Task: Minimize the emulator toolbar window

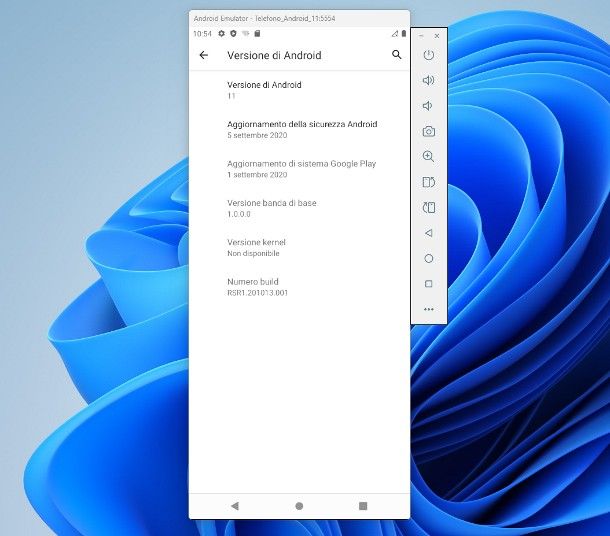Action: (x=421, y=35)
